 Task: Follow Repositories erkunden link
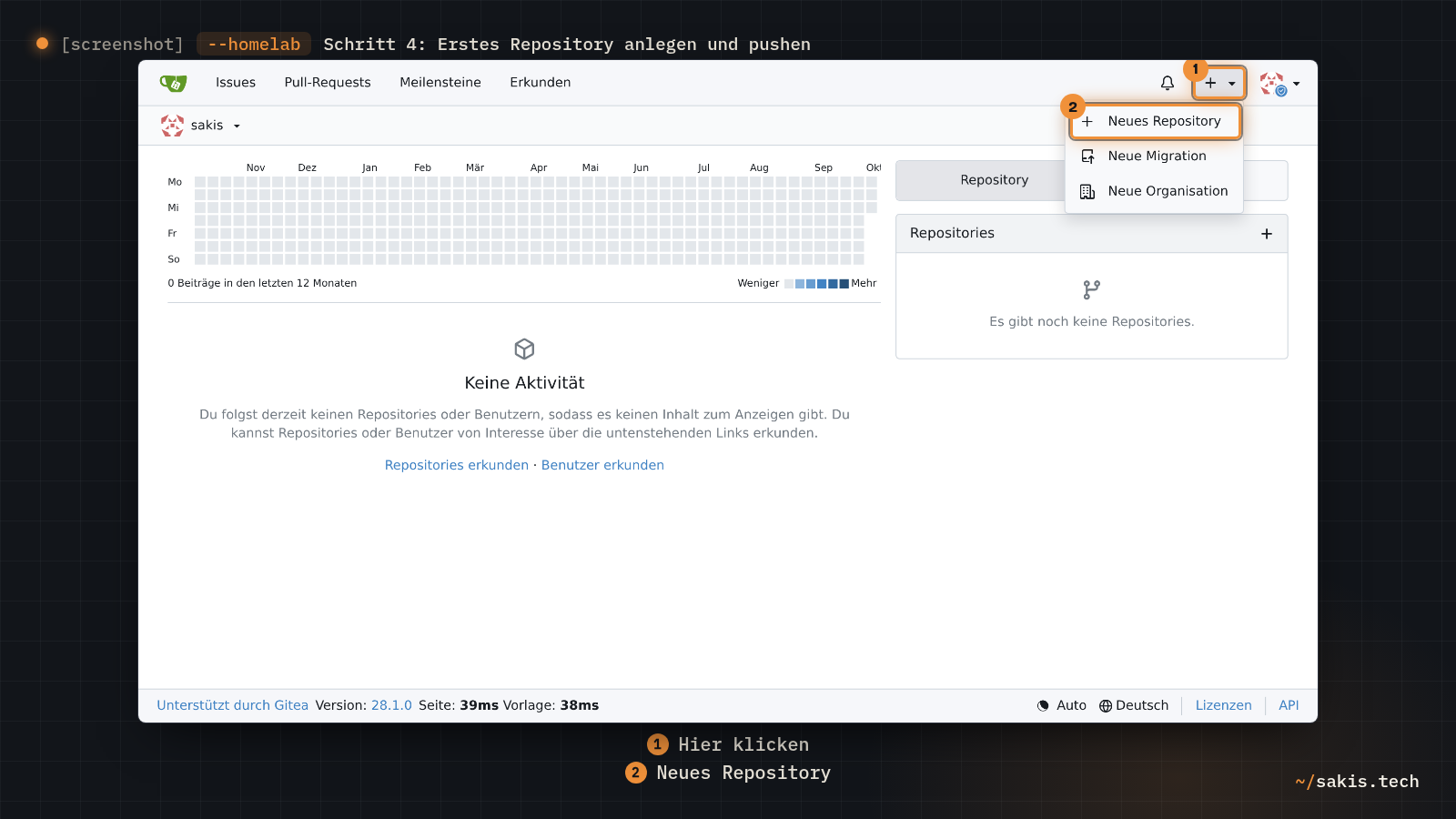coord(457,465)
